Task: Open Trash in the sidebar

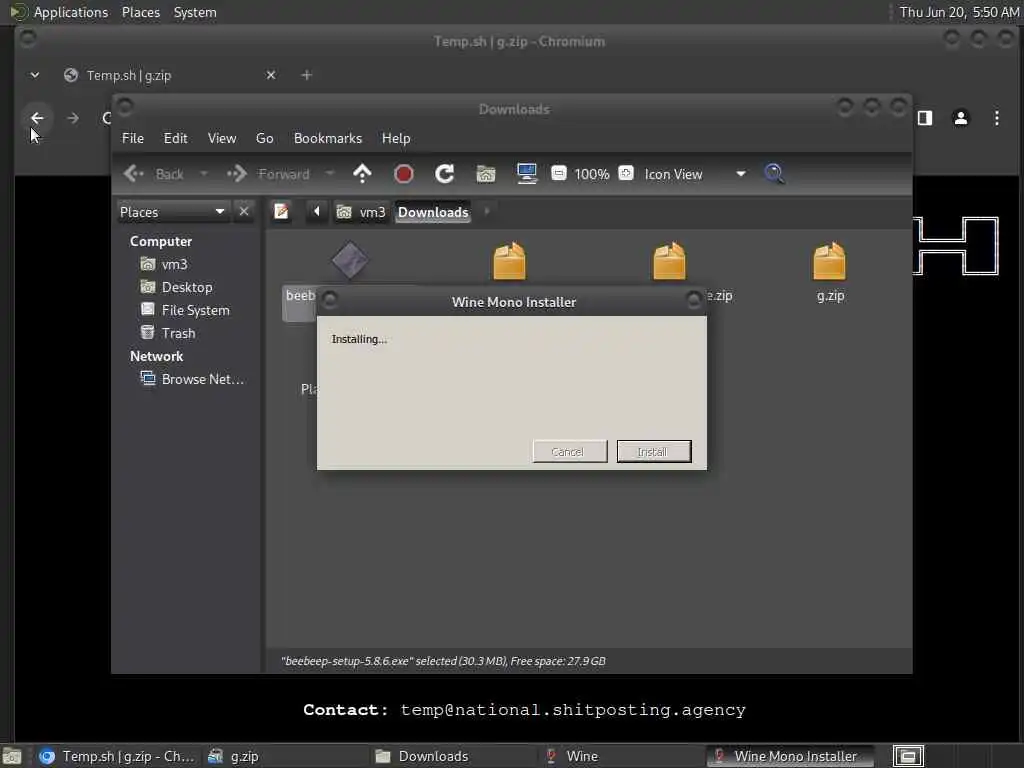Action: click(168, 333)
